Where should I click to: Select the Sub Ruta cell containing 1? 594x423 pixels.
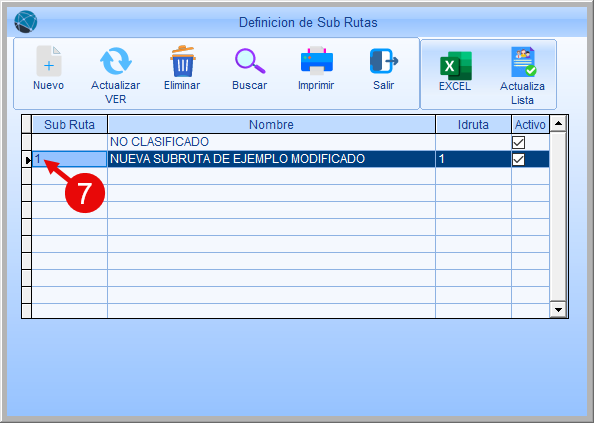tap(69, 159)
